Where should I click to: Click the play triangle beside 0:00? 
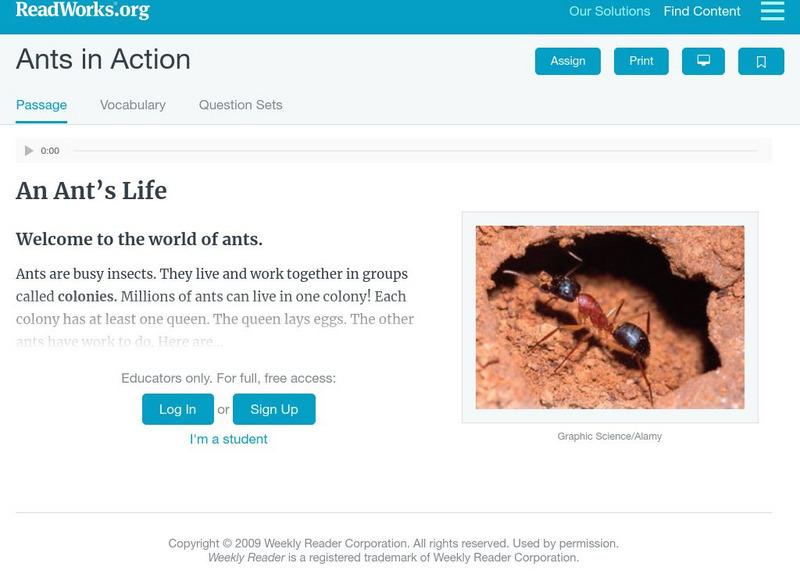coord(28,151)
